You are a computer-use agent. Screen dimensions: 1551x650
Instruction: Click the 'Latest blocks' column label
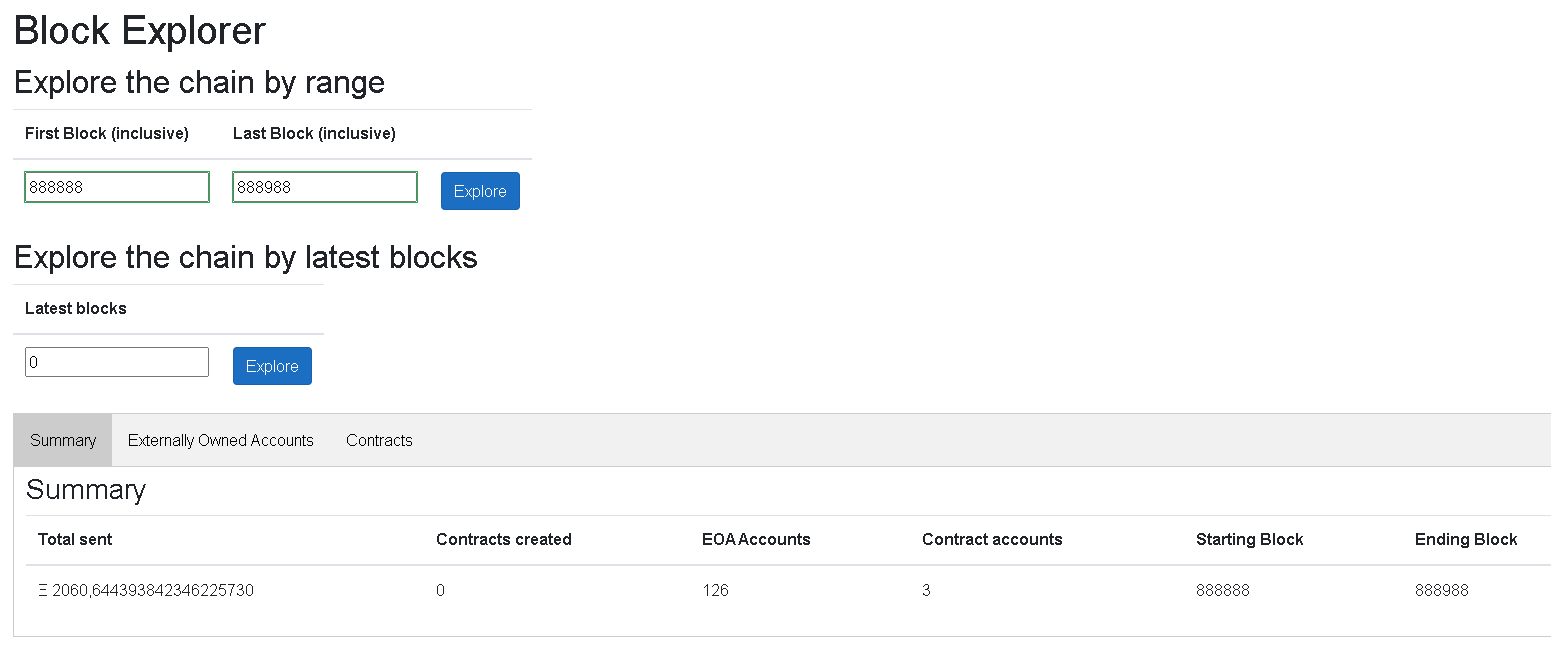76,309
